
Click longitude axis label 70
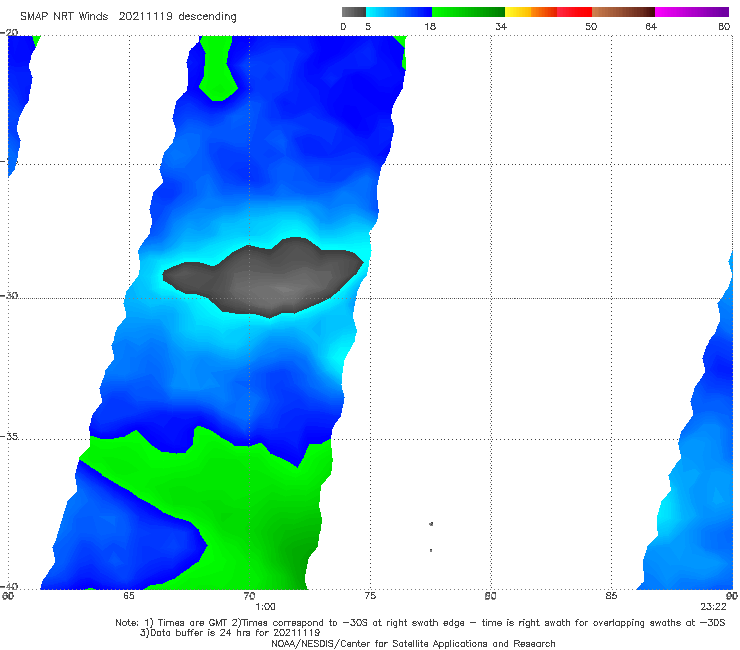249,596
